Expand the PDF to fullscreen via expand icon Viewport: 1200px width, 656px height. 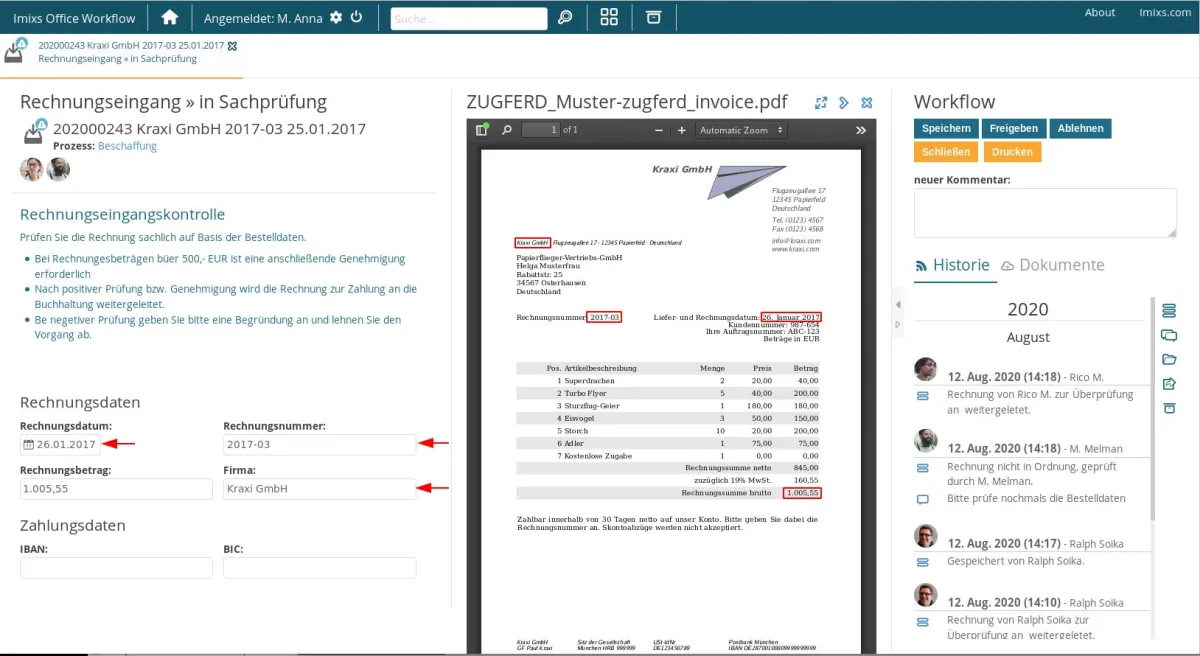tap(820, 102)
